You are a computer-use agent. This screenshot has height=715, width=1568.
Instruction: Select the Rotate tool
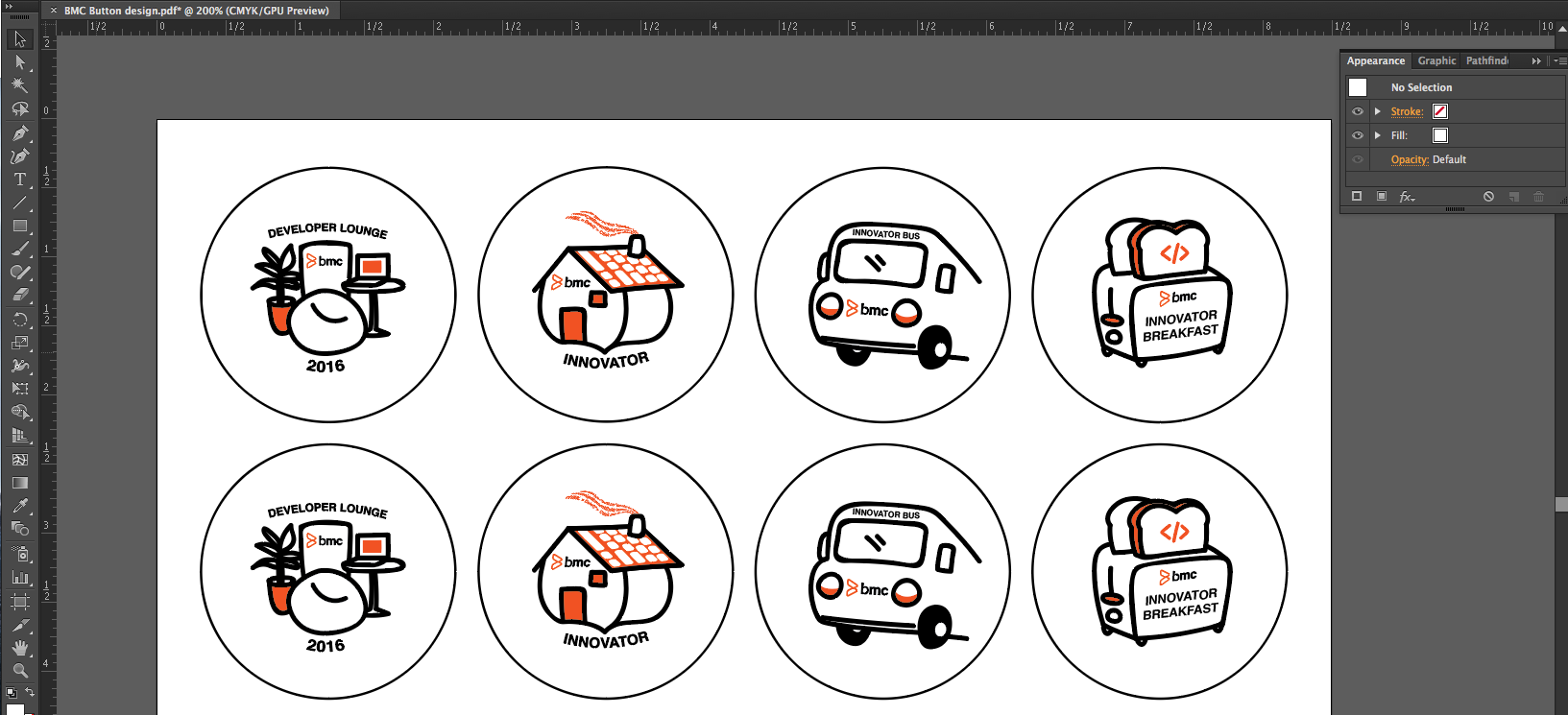(x=19, y=320)
